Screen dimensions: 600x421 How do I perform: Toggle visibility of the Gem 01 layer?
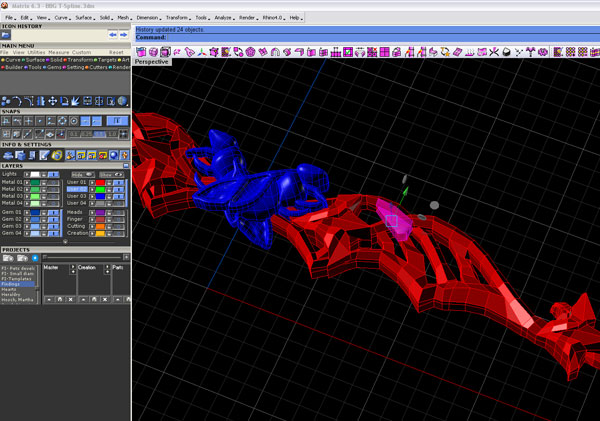click(54, 212)
